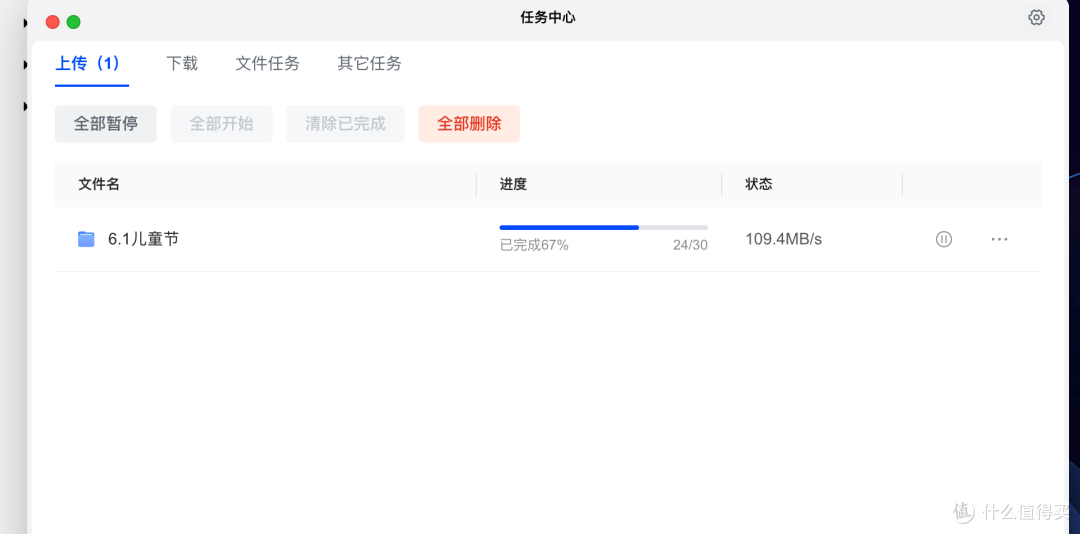Close the 任务中心 window with red button
Screen dimensions: 1080x534
point(52,22)
